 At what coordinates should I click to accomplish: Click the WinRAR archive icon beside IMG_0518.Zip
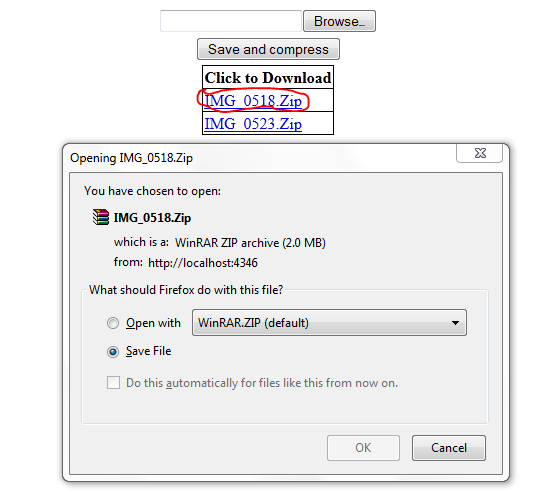(101, 217)
